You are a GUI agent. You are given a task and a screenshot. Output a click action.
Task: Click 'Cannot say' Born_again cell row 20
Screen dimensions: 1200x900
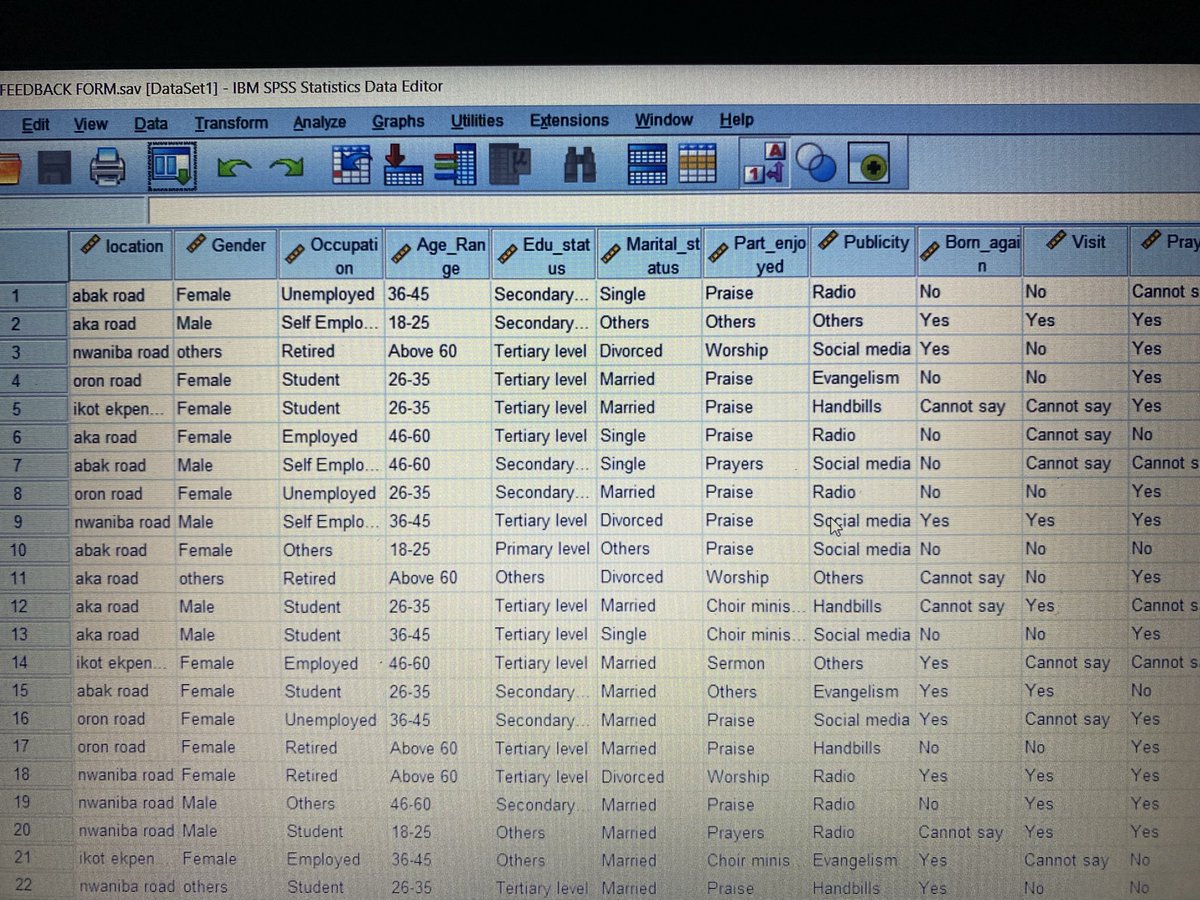969,832
